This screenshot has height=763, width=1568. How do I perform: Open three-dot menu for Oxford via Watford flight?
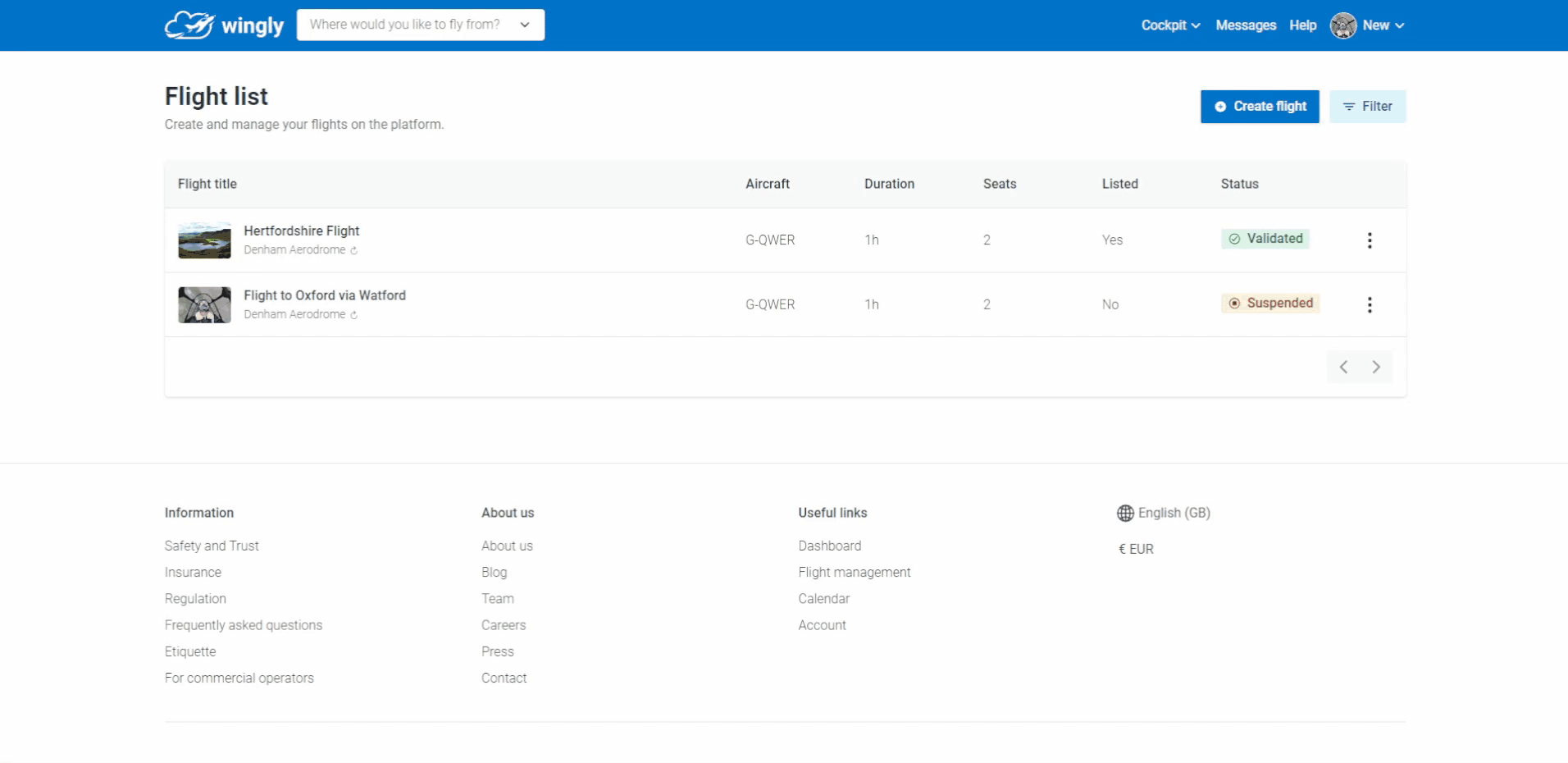click(1369, 305)
